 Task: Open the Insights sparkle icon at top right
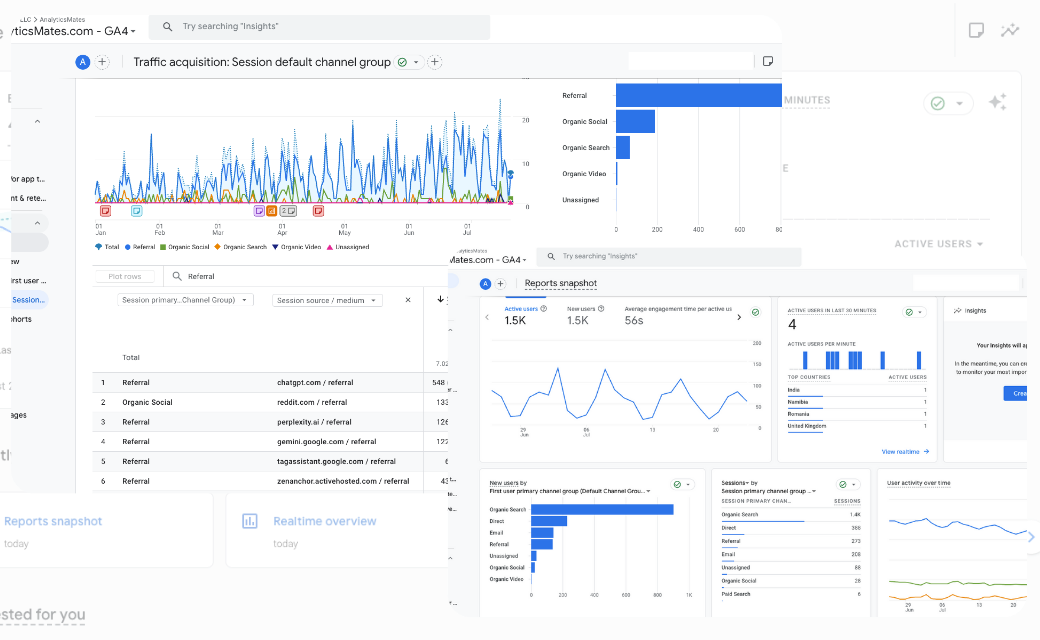click(x=1010, y=30)
